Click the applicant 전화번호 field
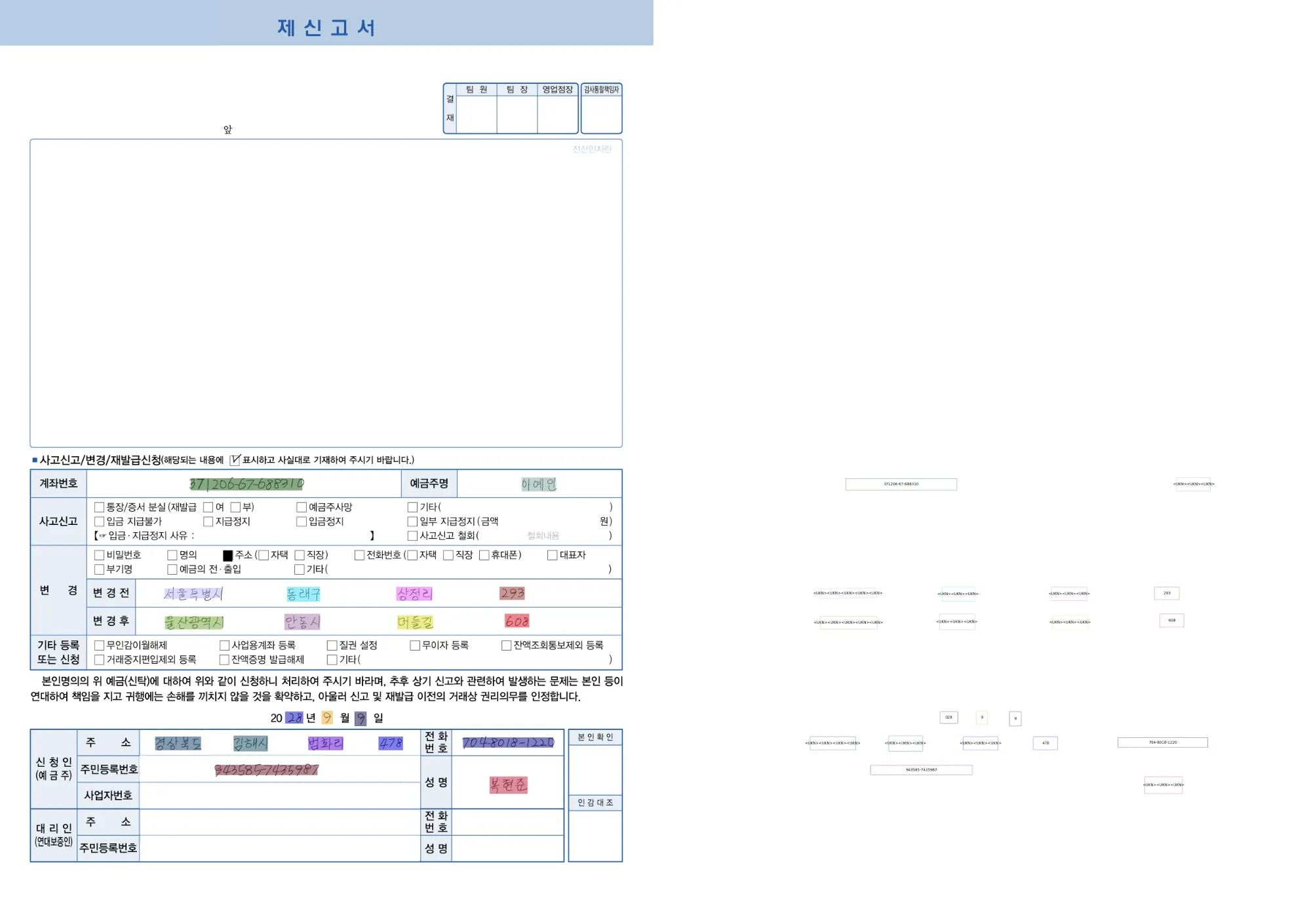Image resolution: width=1307 pixels, height=924 pixels. tap(508, 742)
